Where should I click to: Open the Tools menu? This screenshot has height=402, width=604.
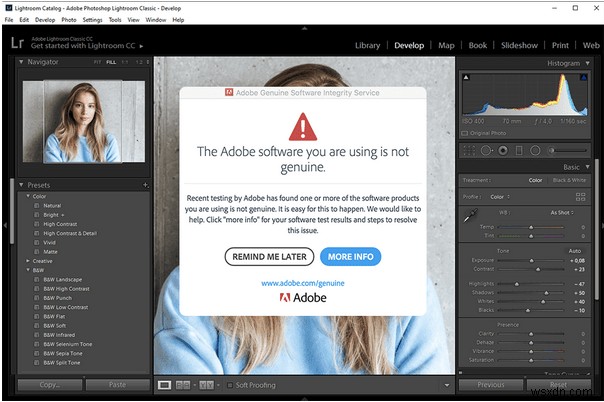[115, 20]
